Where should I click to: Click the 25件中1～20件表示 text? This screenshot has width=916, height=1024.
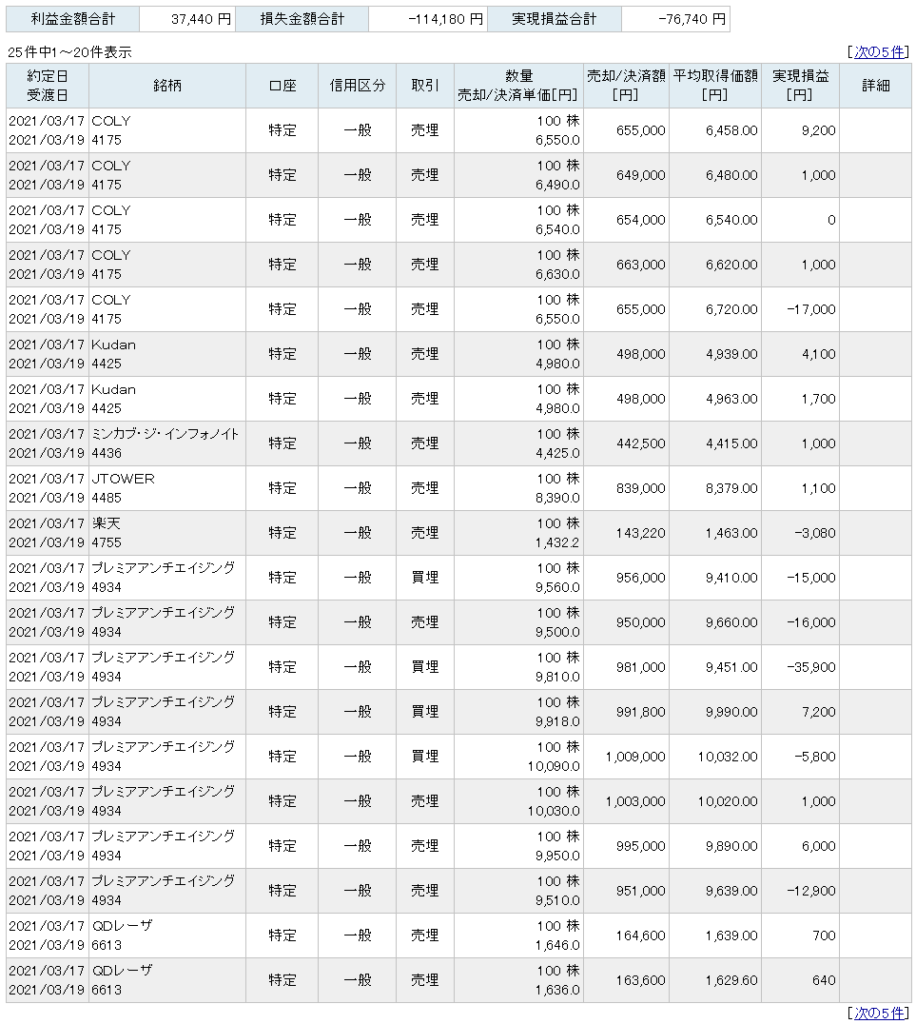[69, 52]
